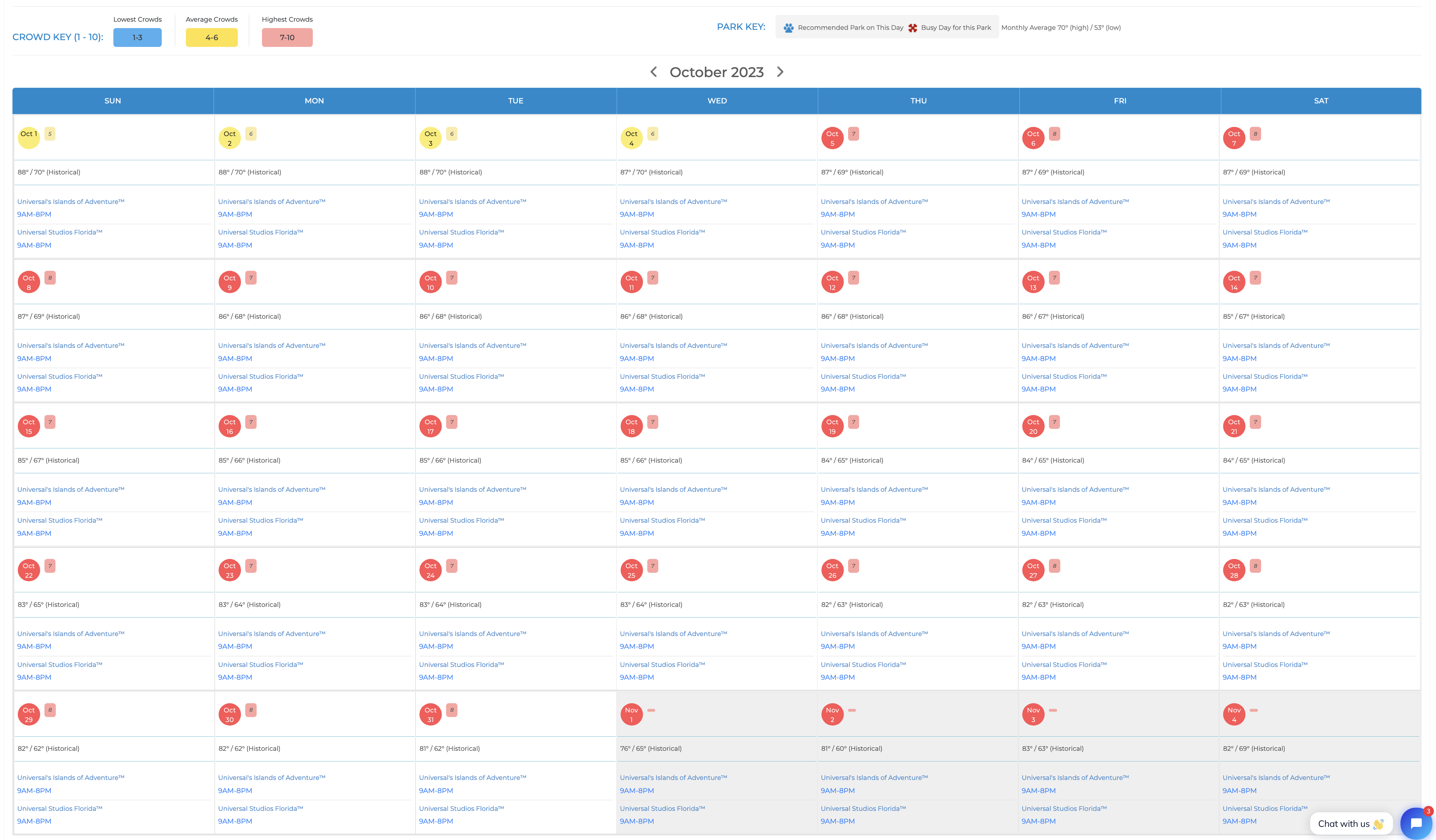
Task: Click Oct 6 crowd level 8 badge
Action: [x=1054, y=134]
